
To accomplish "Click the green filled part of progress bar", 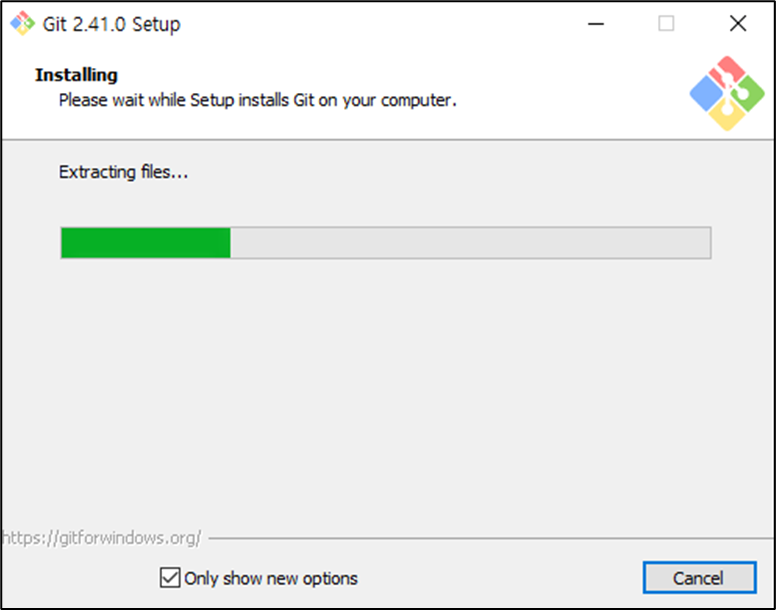I will pos(146,243).
